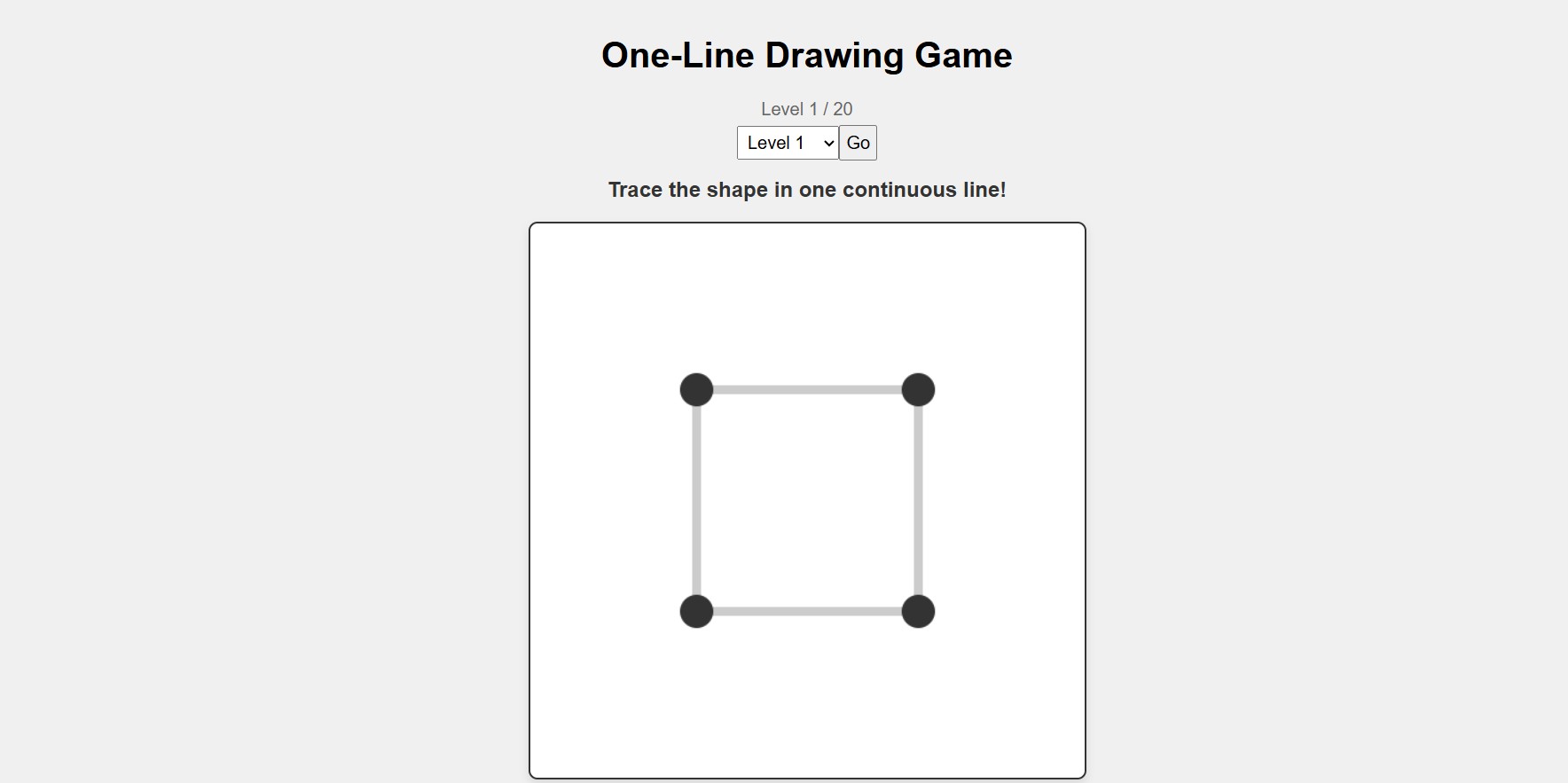Click the canvas border frame
The height and width of the screenshot is (783, 1568).
tap(530, 501)
